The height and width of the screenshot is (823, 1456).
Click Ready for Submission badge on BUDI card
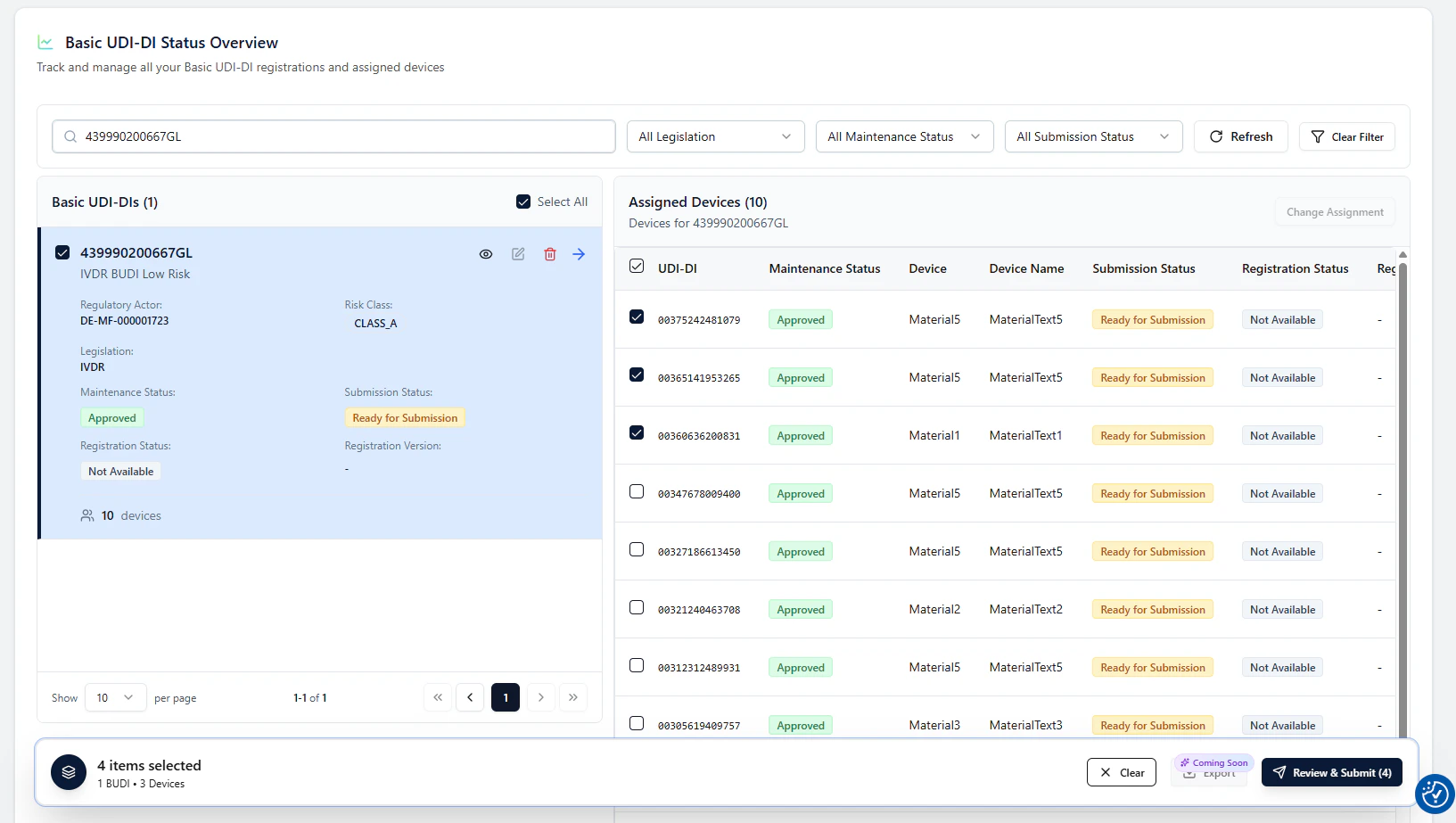pyautogui.click(x=405, y=418)
